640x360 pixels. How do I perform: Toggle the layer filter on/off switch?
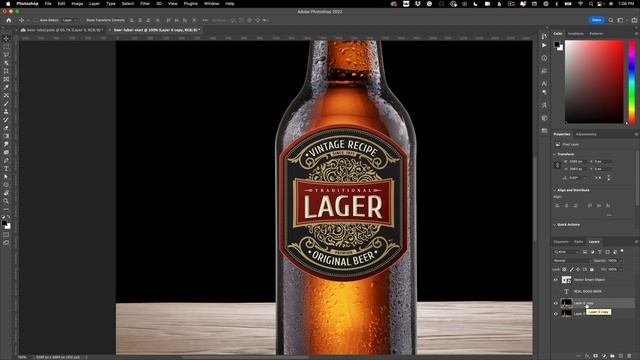point(622,251)
